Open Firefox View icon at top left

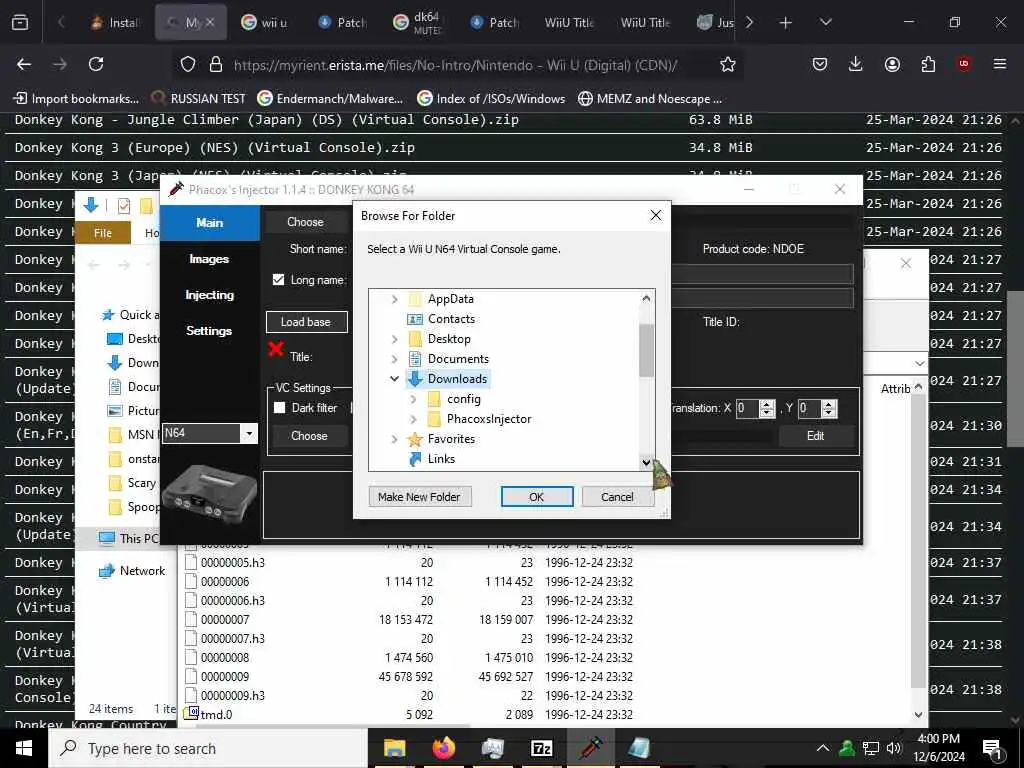click(20, 23)
